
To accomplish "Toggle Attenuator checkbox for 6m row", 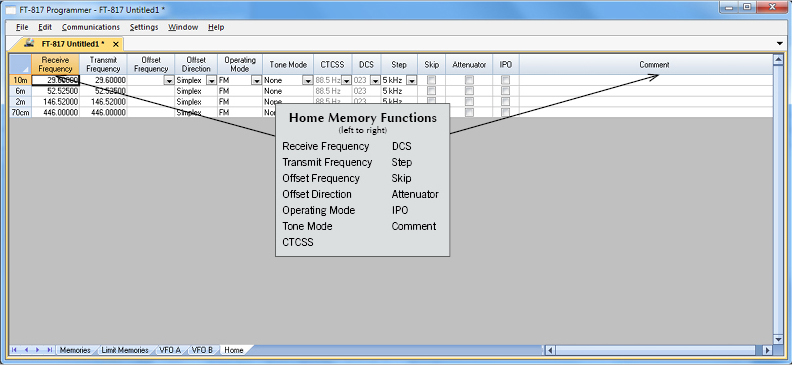I will (x=469, y=91).
